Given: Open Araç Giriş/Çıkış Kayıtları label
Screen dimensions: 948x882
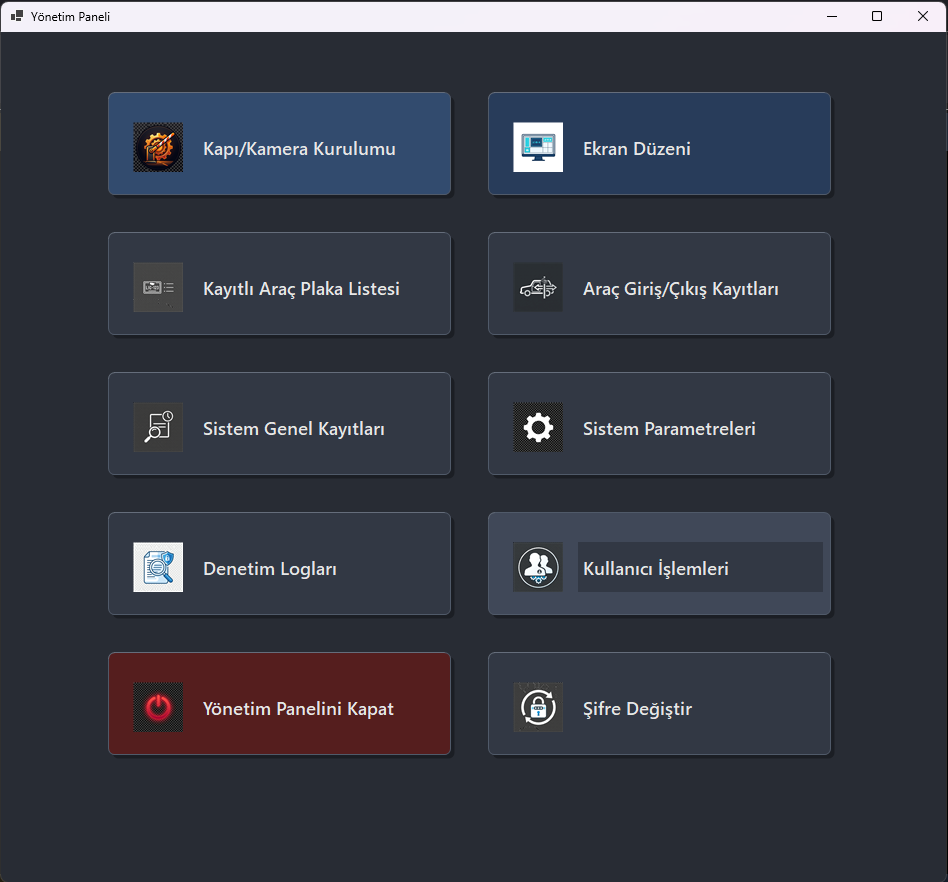Looking at the screenshot, I should coord(681,289).
